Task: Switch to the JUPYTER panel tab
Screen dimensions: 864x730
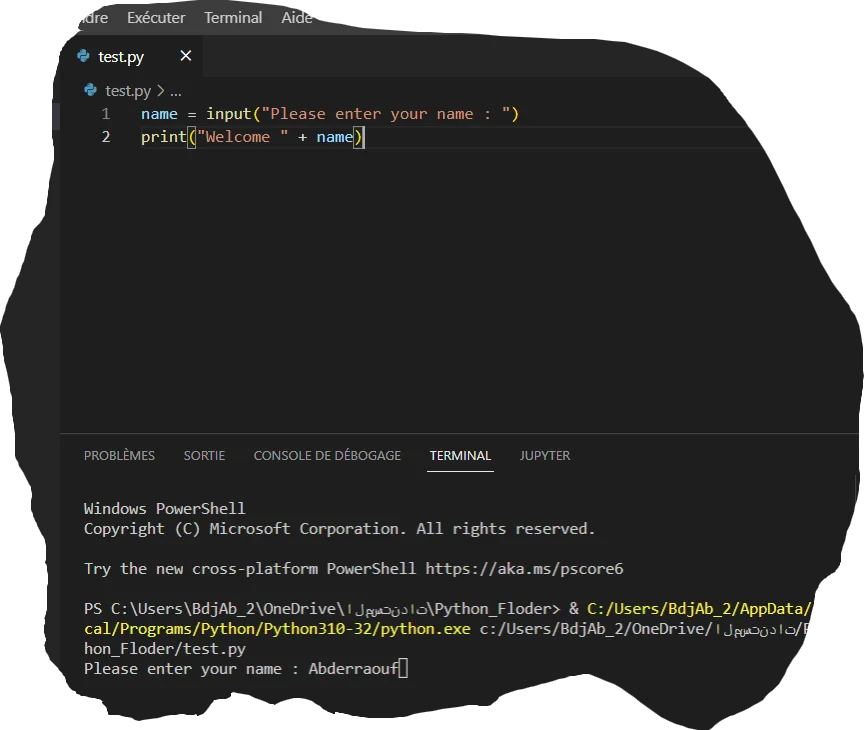Action: (x=545, y=455)
